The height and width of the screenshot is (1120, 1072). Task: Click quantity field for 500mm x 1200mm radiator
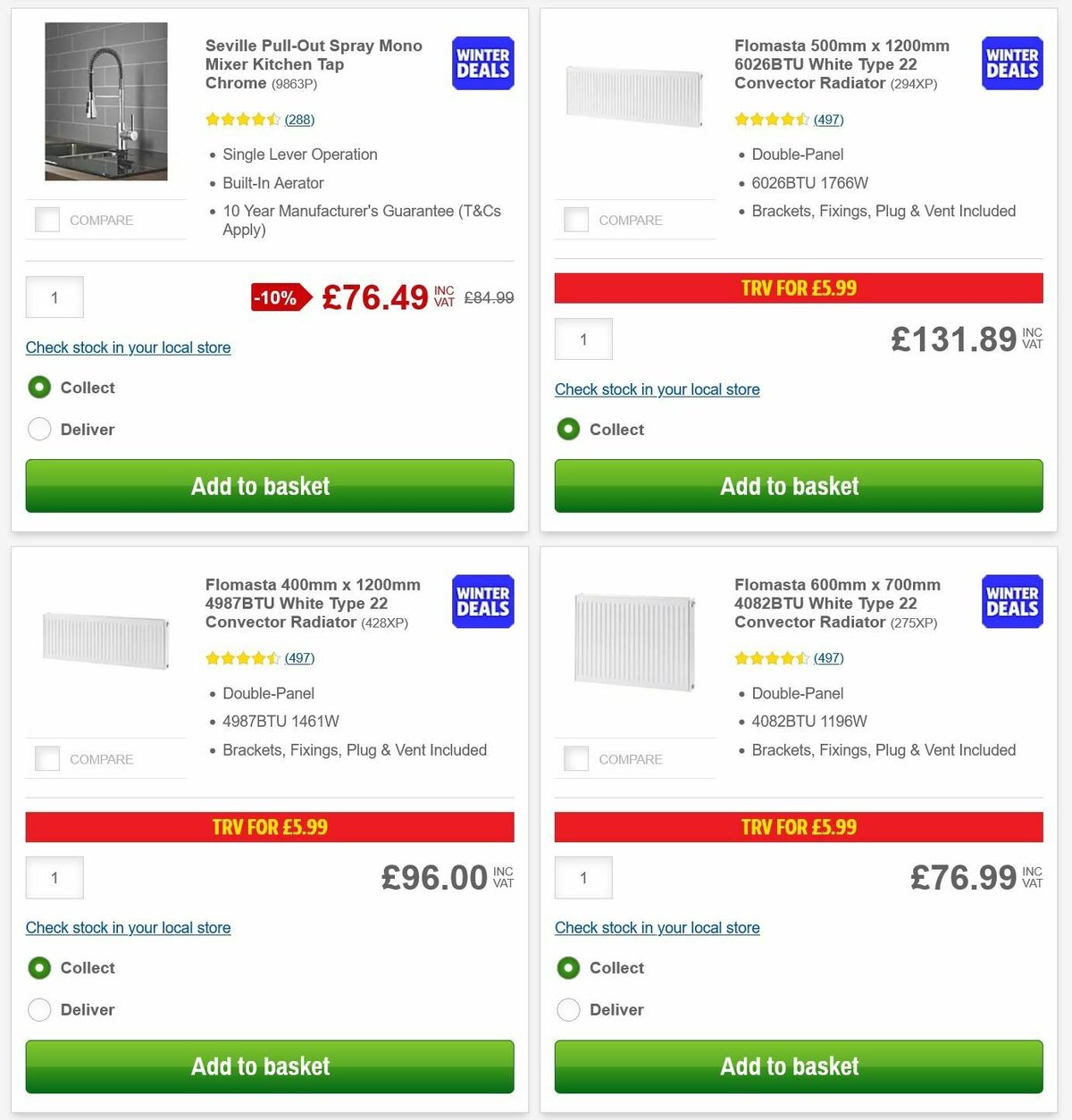(x=583, y=339)
